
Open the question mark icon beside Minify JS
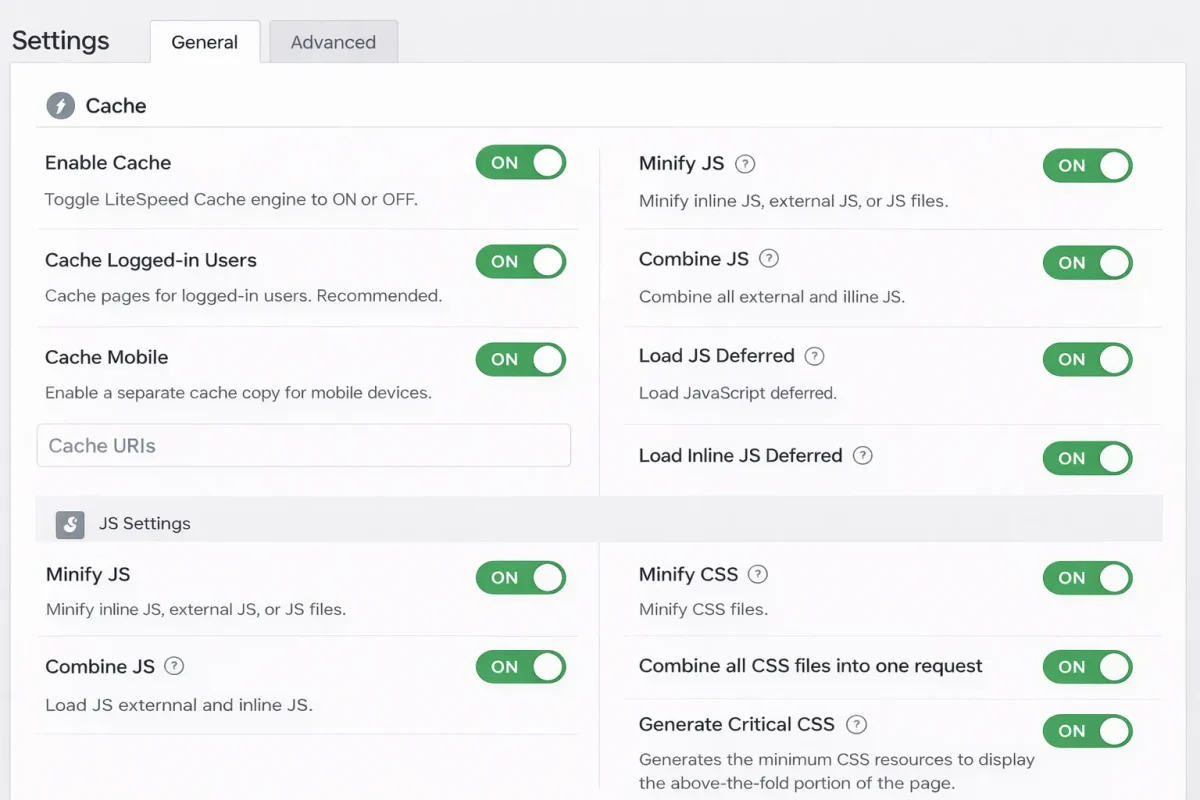point(745,164)
